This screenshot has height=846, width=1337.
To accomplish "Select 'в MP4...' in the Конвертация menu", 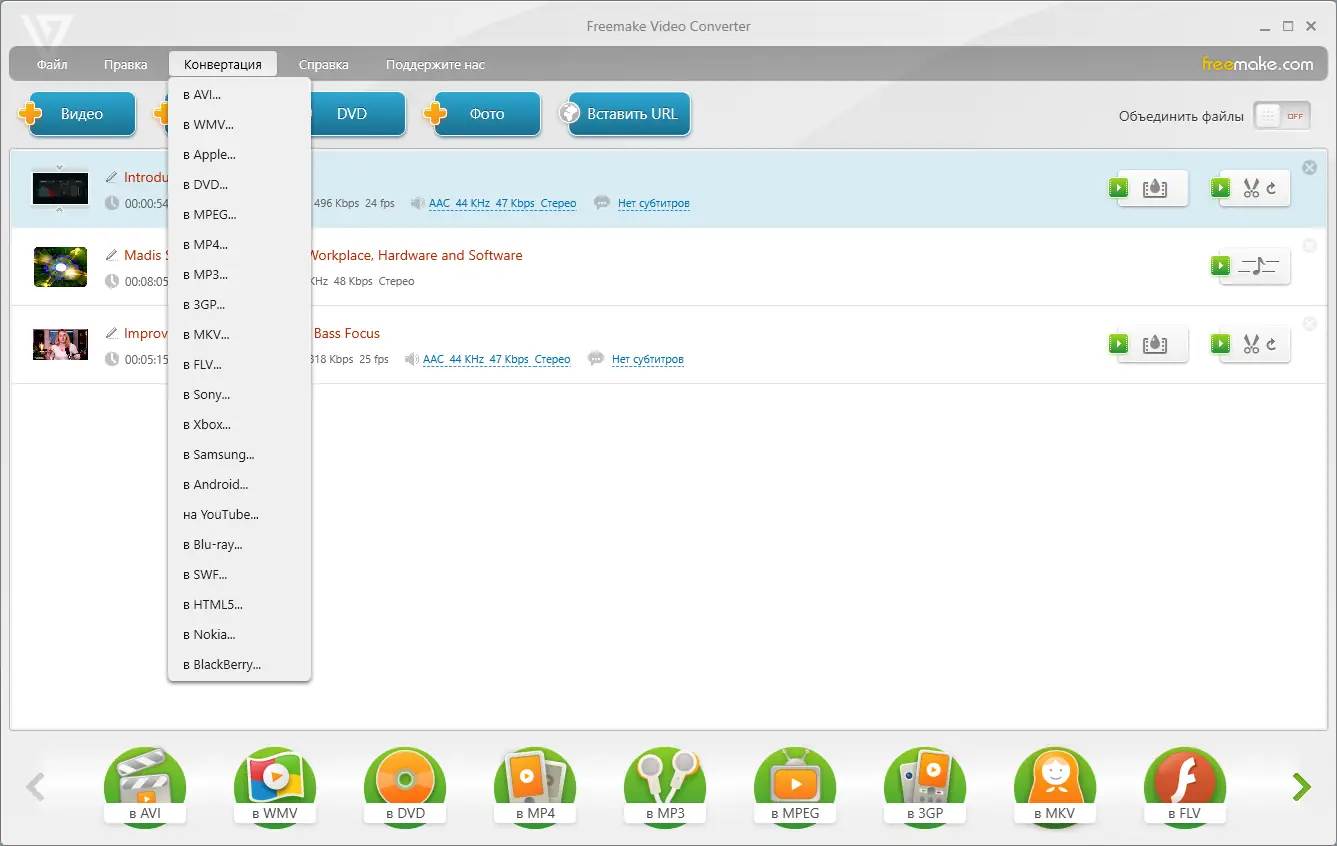I will (240, 245).
